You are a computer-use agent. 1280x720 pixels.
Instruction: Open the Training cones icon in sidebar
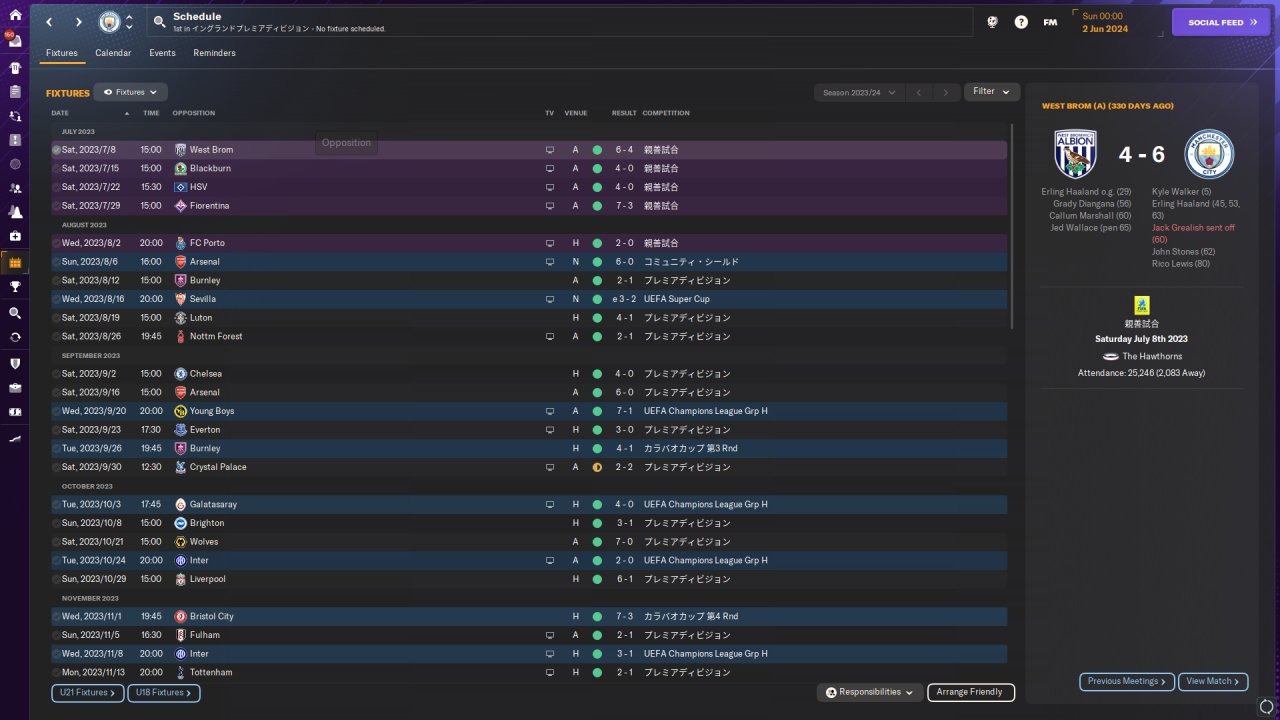pyautogui.click(x=14, y=212)
